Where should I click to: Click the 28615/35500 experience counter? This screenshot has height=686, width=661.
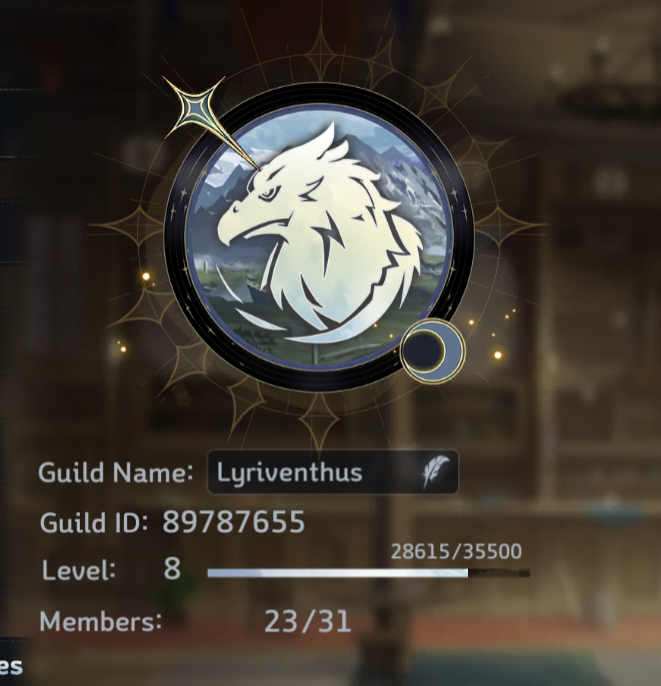[x=456, y=552]
